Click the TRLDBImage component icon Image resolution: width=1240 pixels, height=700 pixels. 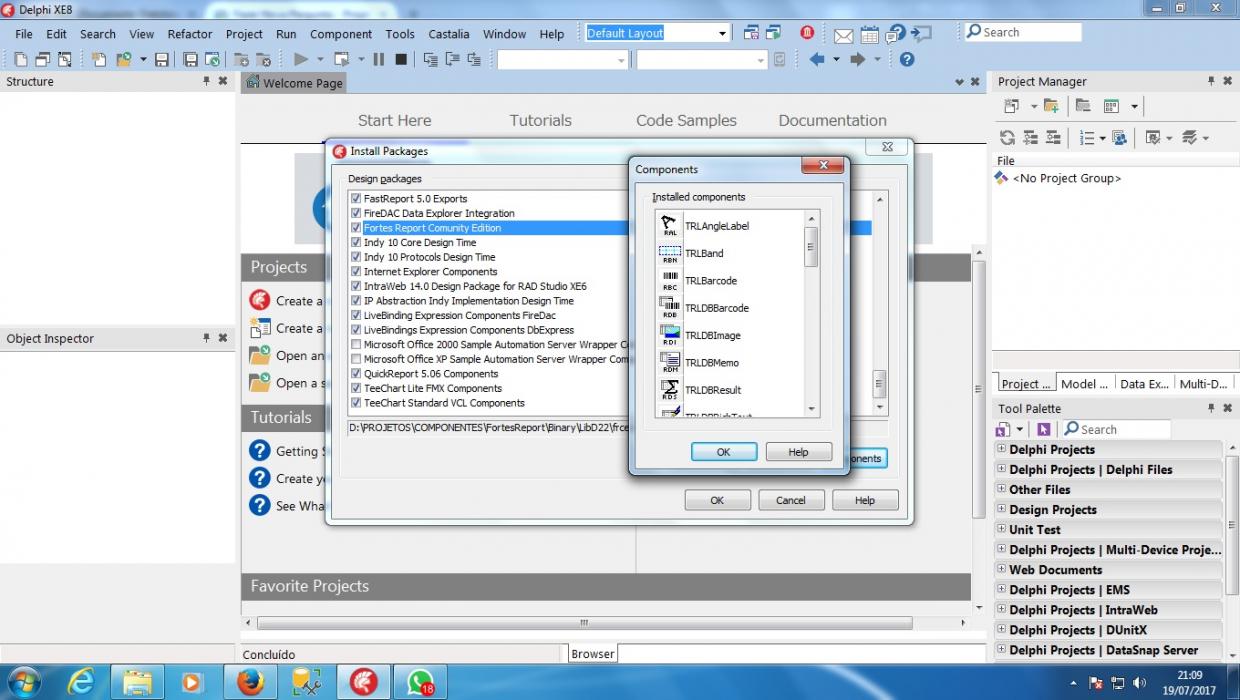coord(670,336)
